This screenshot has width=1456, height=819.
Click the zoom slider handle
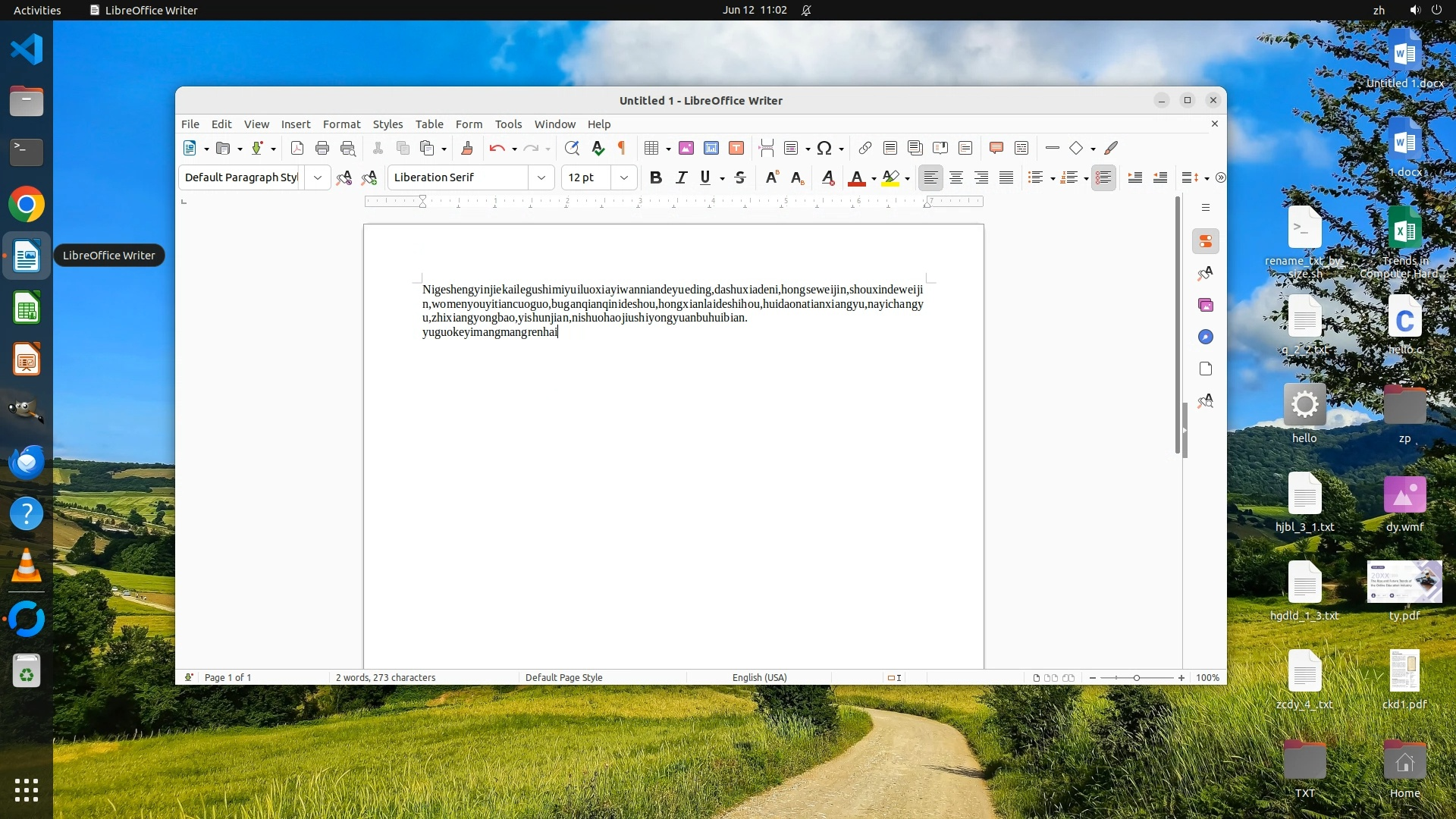pos(1137,677)
